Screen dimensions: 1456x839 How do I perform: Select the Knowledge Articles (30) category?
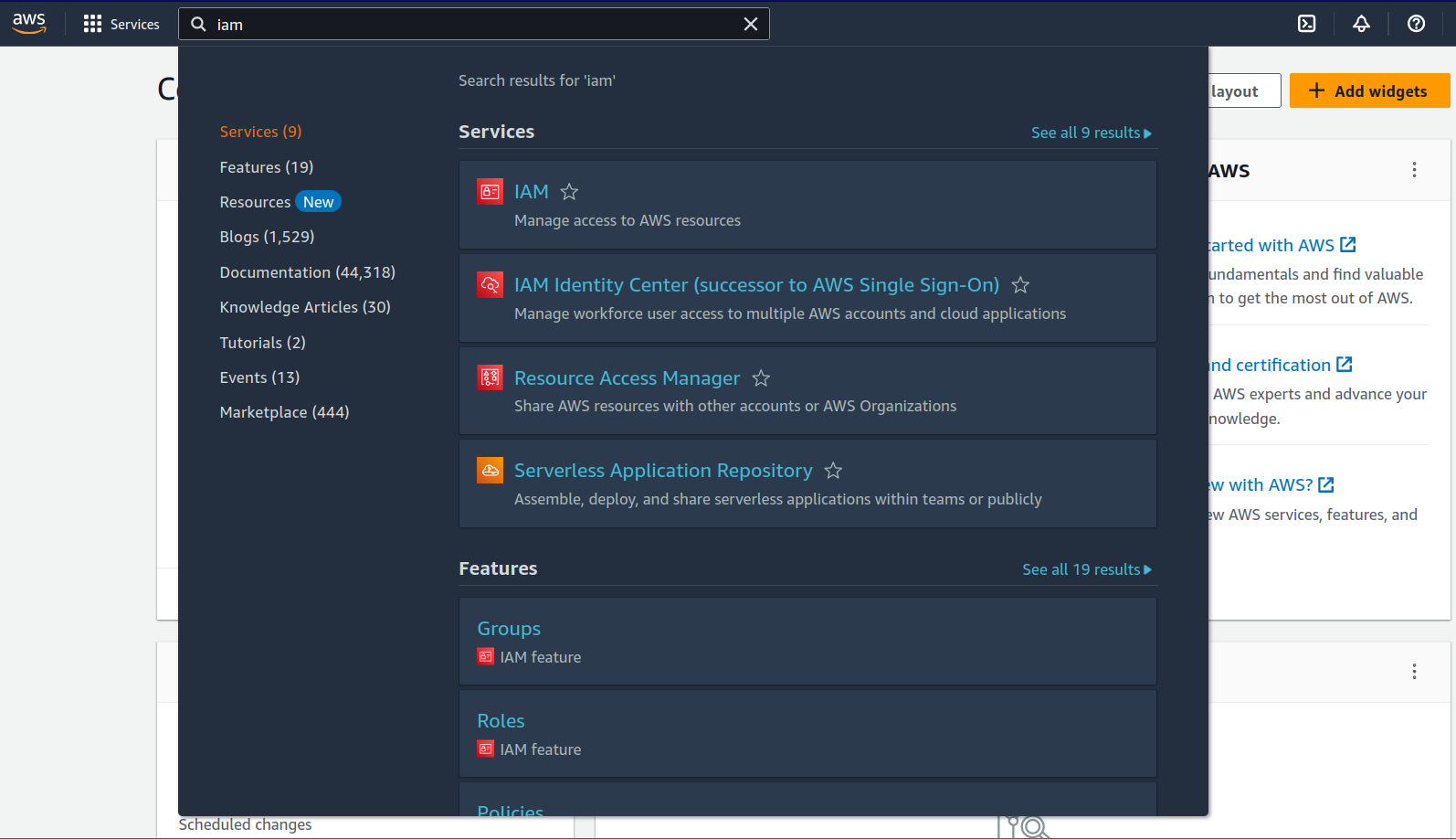(305, 307)
